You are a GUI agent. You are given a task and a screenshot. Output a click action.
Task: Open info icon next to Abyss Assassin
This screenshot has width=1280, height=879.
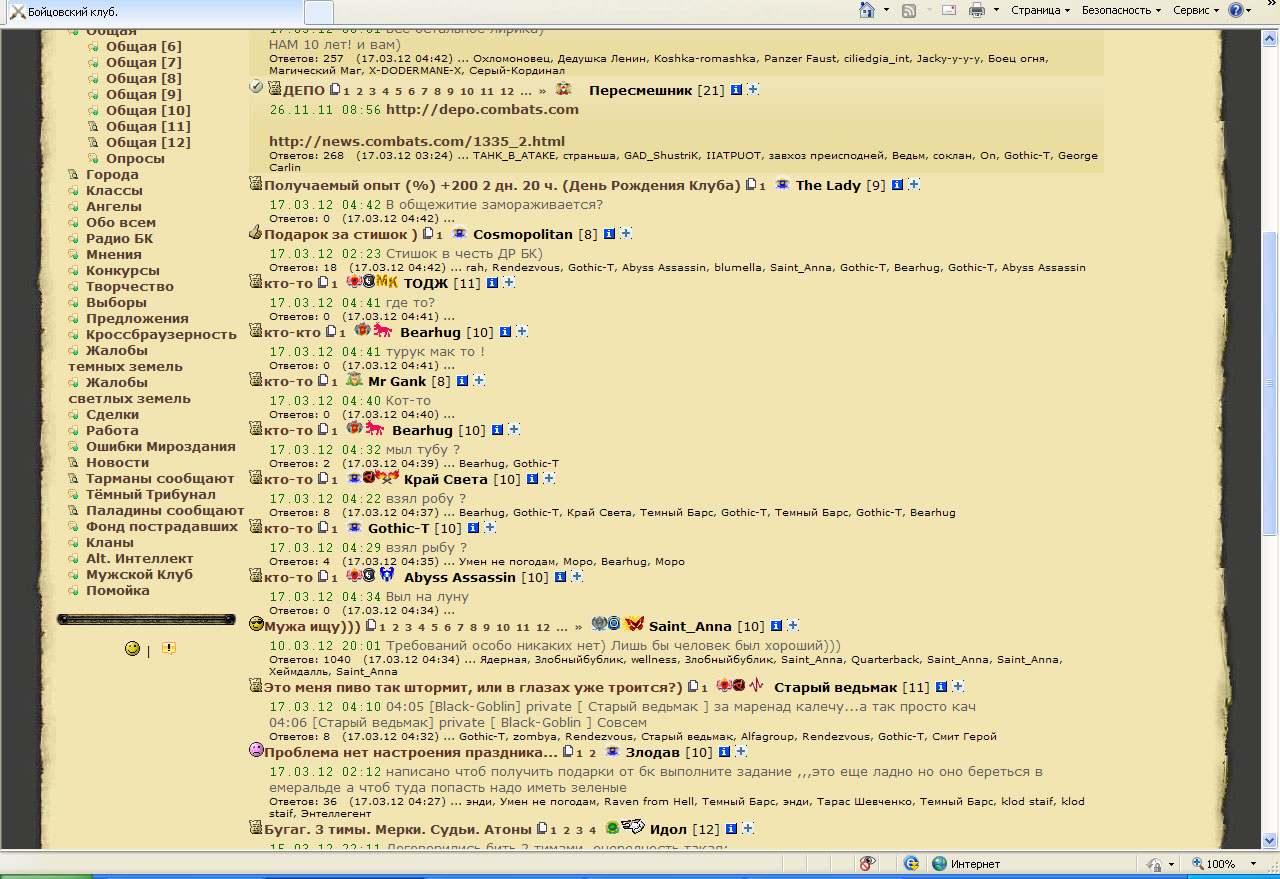(x=560, y=577)
